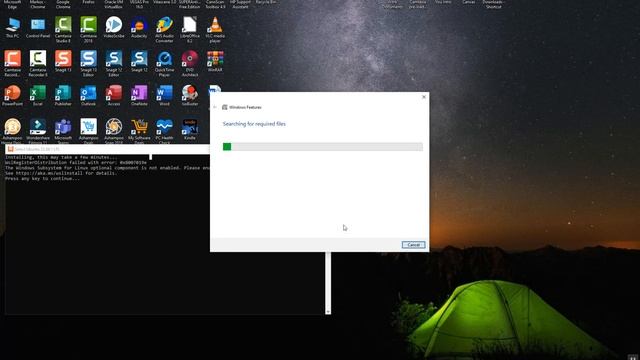Open the WinRAR desktop icon
Viewport: 640px width, 360px height.
tap(215, 61)
